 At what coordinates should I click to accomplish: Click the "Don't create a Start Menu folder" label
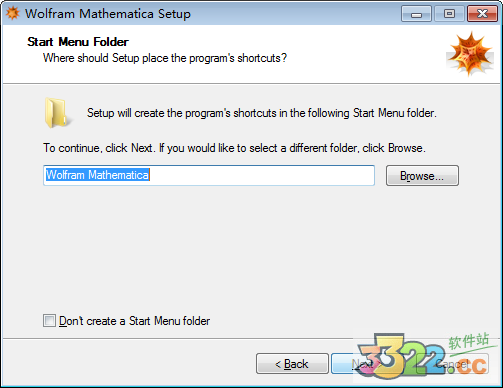[x=134, y=321]
